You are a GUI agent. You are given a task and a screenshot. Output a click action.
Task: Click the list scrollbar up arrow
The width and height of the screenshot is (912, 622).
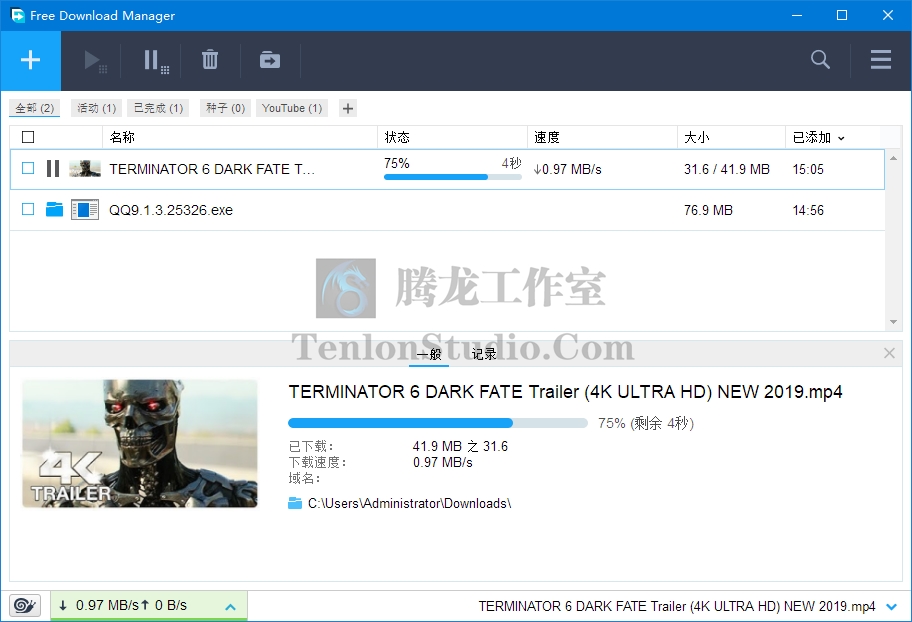[893, 158]
